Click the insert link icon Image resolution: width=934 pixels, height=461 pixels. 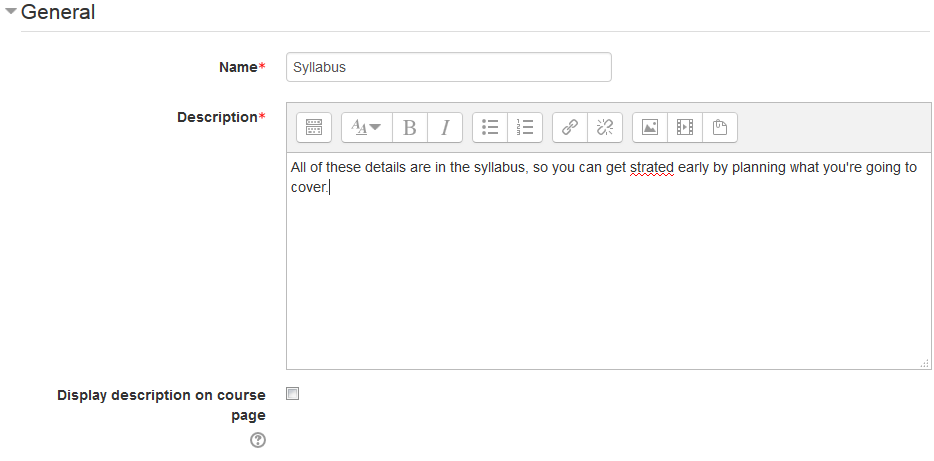pos(570,127)
